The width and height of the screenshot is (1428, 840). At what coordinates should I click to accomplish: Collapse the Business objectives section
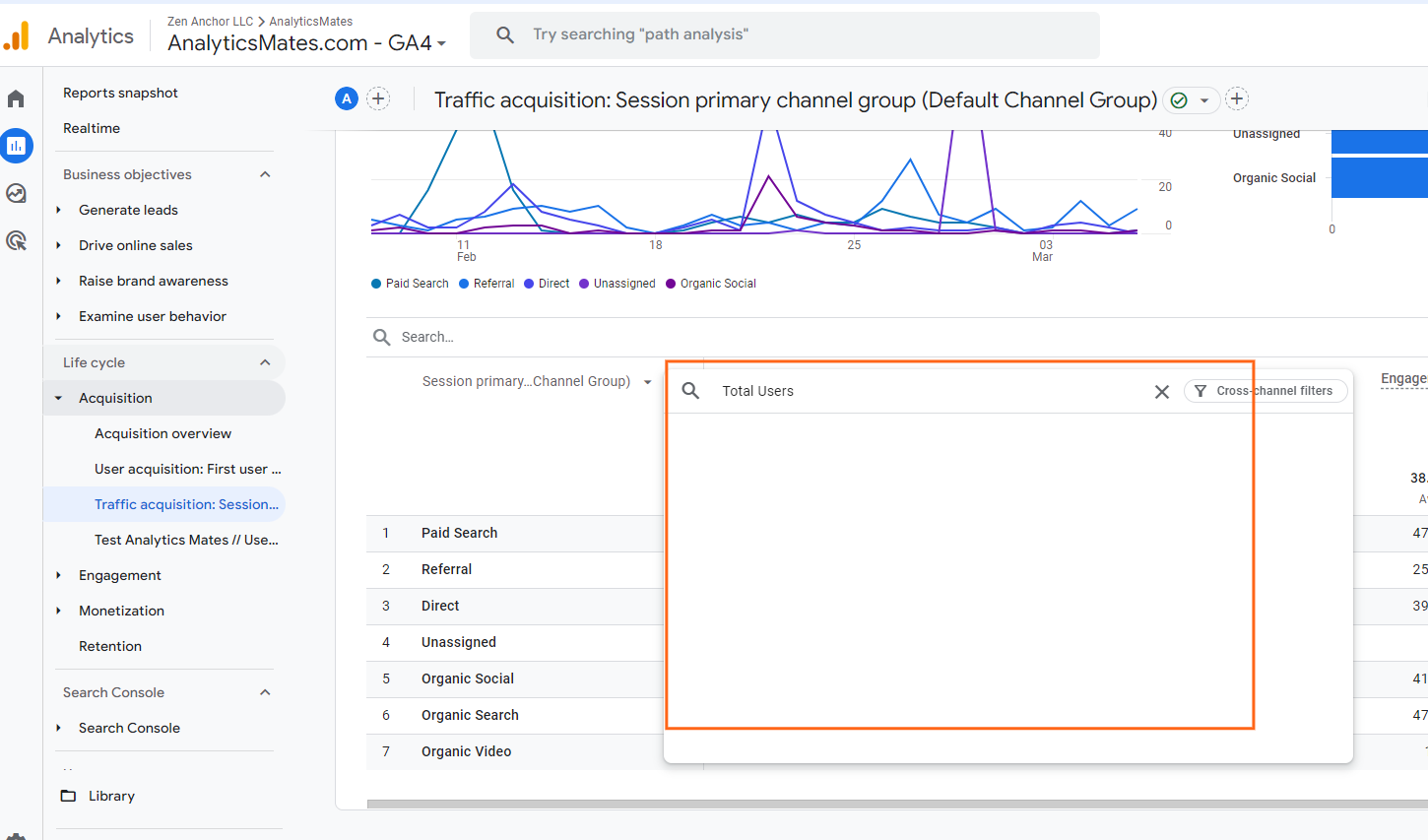[x=264, y=173]
